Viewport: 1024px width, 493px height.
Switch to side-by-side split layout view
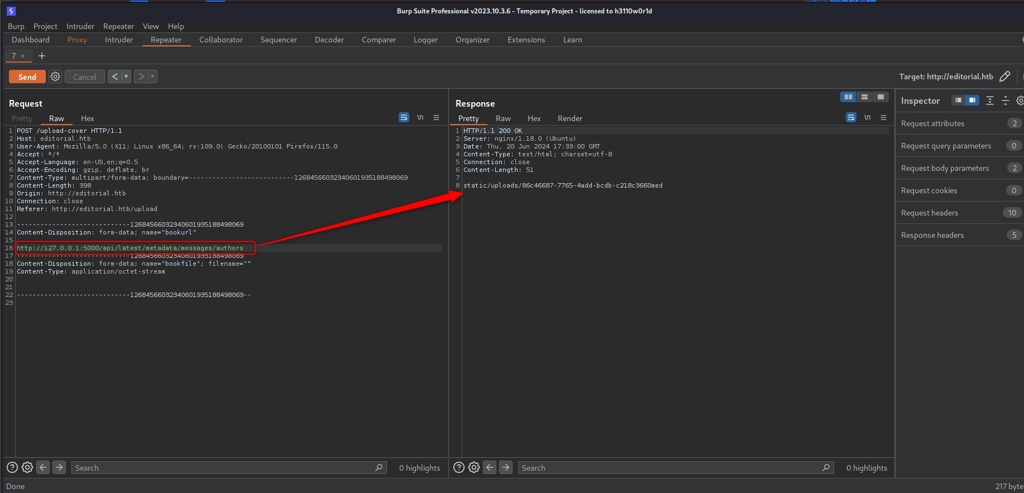point(848,97)
